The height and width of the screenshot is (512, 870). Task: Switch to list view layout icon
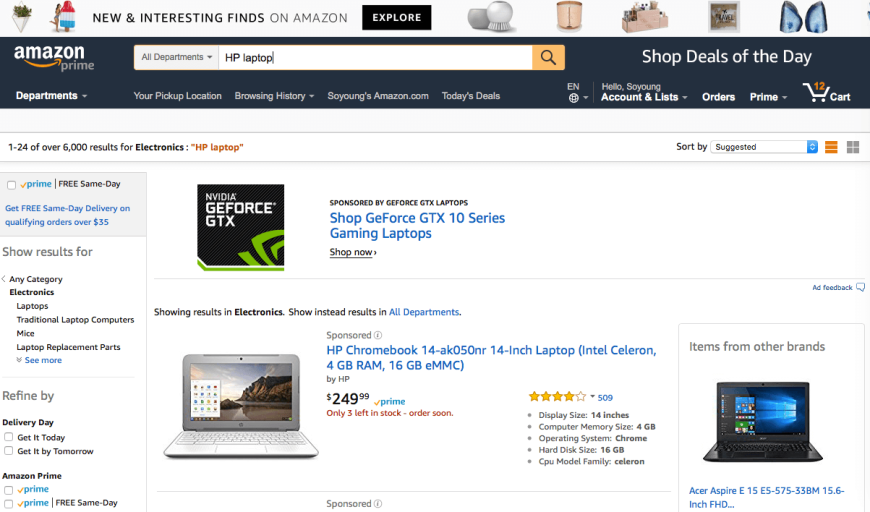tap(831, 147)
